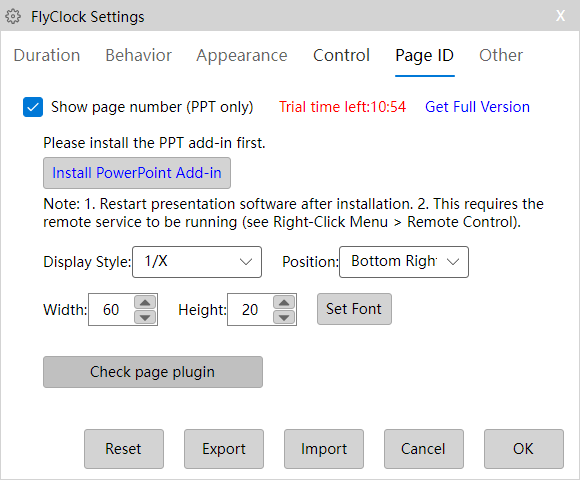
Task: Open the Behavior tab
Action: pyautogui.click(x=138, y=55)
